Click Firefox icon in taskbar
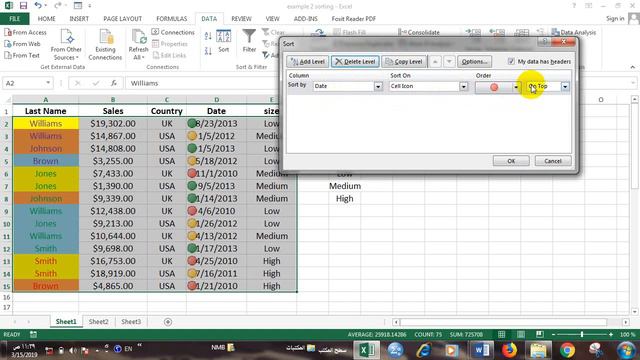 coord(509,350)
